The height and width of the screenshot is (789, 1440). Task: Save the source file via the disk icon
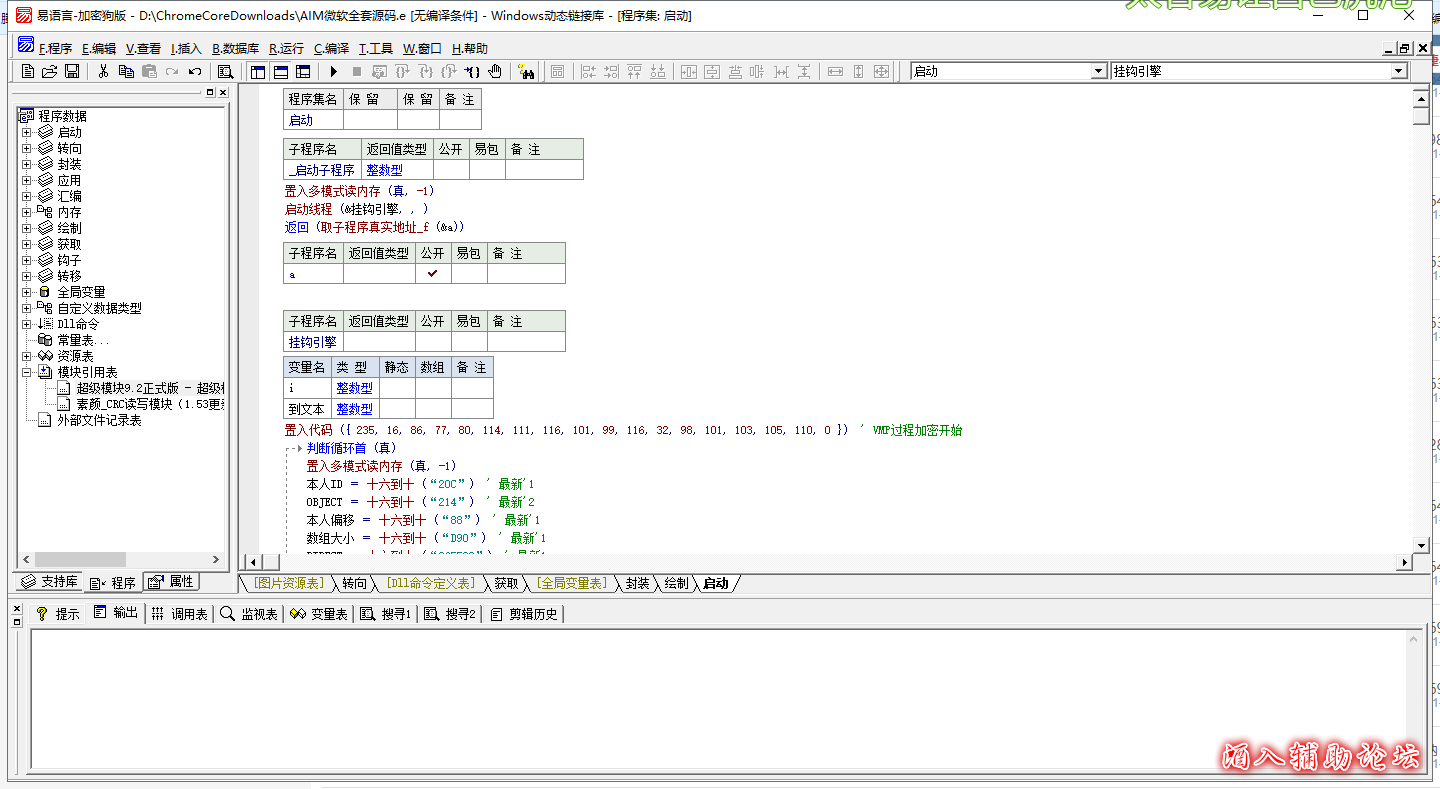[71, 71]
